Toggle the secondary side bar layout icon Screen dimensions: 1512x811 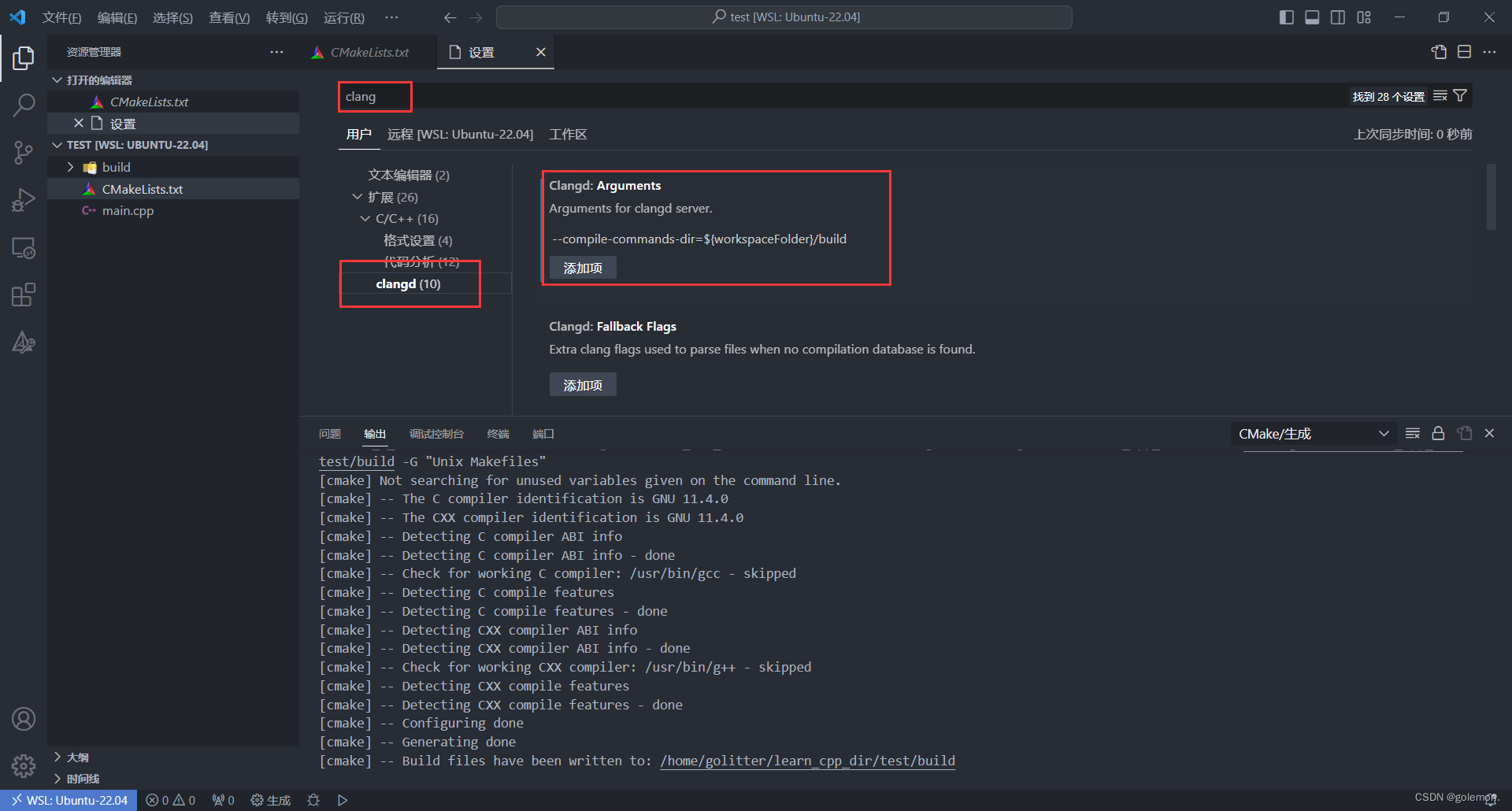1338,17
